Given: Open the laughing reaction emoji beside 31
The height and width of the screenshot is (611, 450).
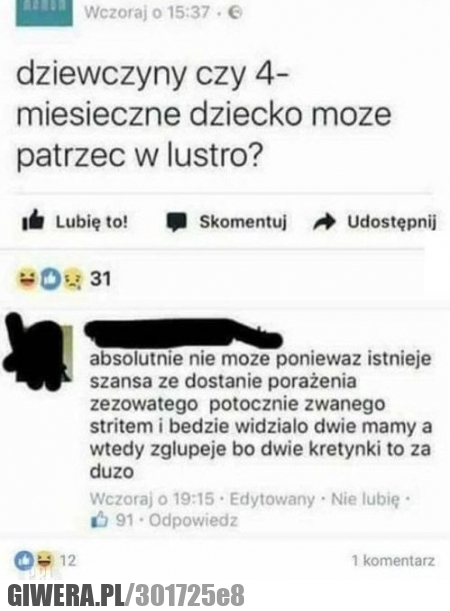Looking at the screenshot, I should click(26, 280).
